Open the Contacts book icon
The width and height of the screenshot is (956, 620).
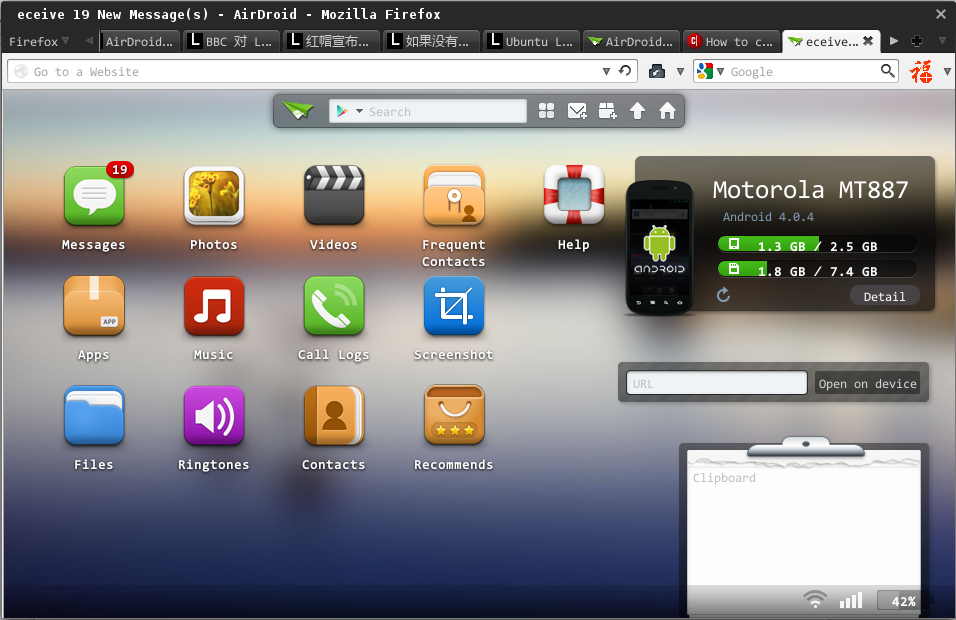334,415
